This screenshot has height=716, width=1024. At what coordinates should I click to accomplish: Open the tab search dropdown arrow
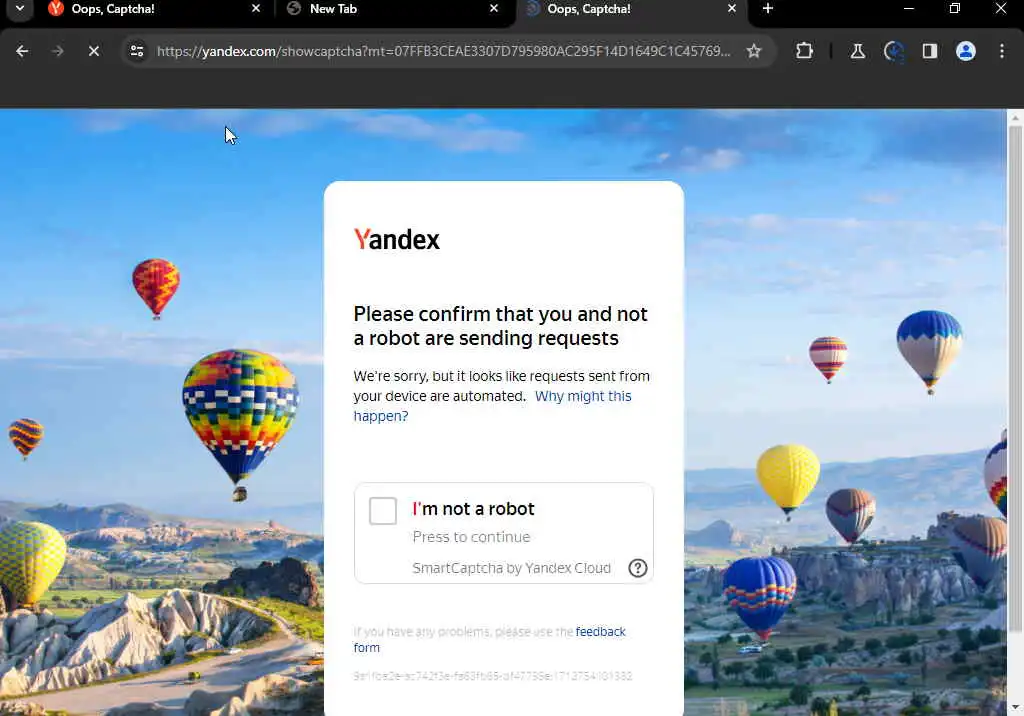click(x=20, y=8)
